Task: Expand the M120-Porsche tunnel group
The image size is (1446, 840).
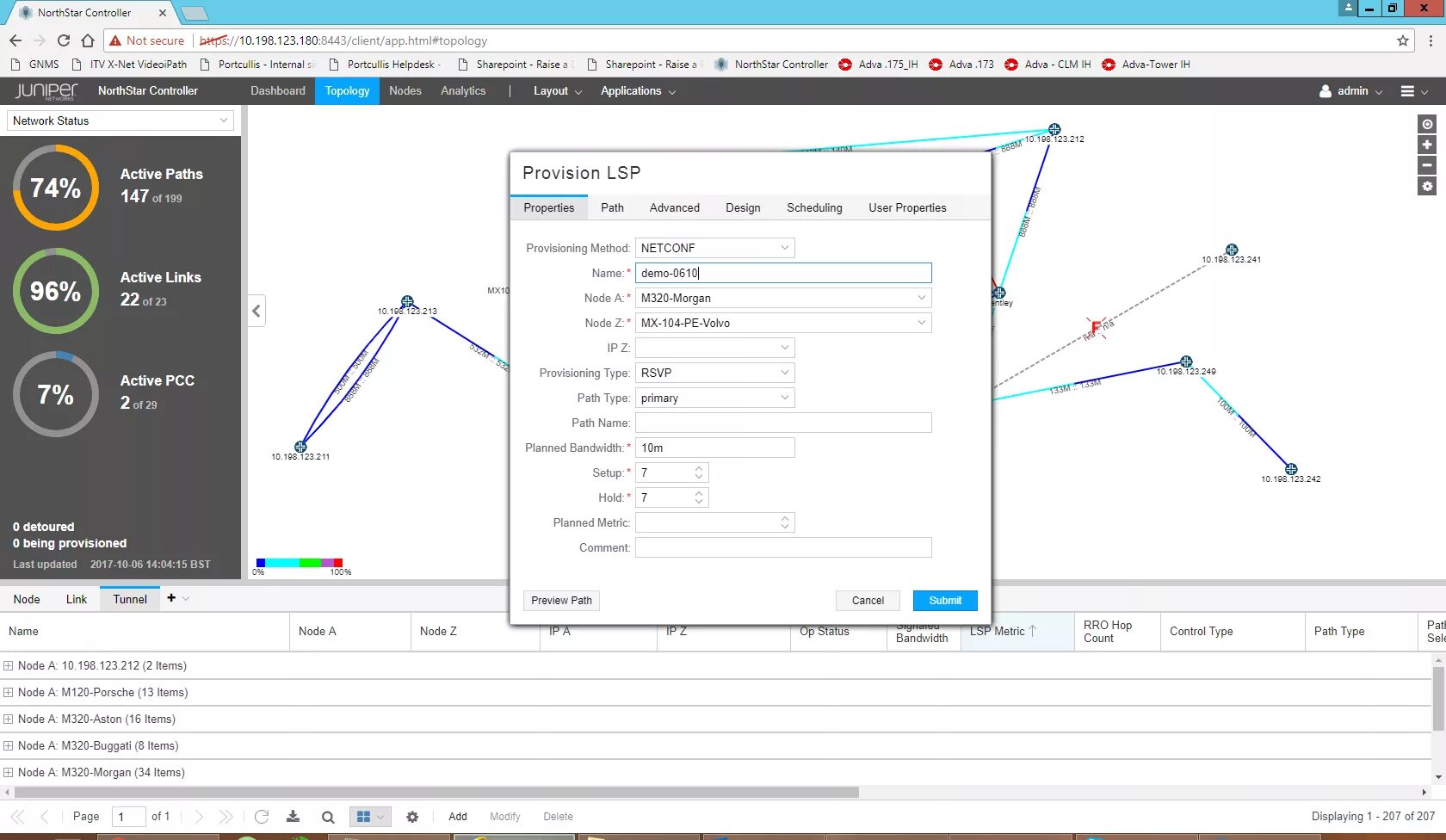Action: (x=9, y=693)
